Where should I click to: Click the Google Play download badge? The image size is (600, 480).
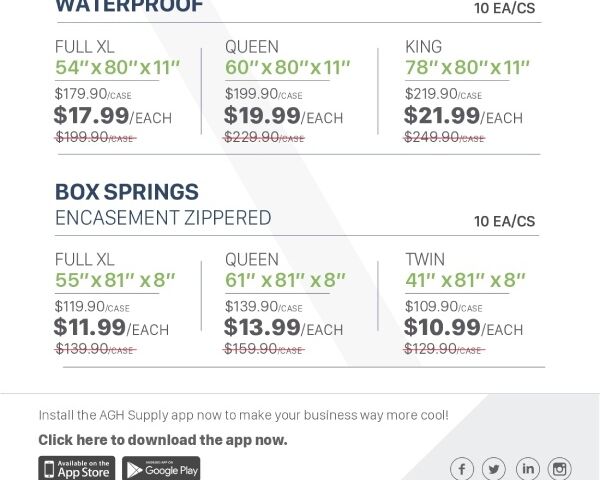161,468
